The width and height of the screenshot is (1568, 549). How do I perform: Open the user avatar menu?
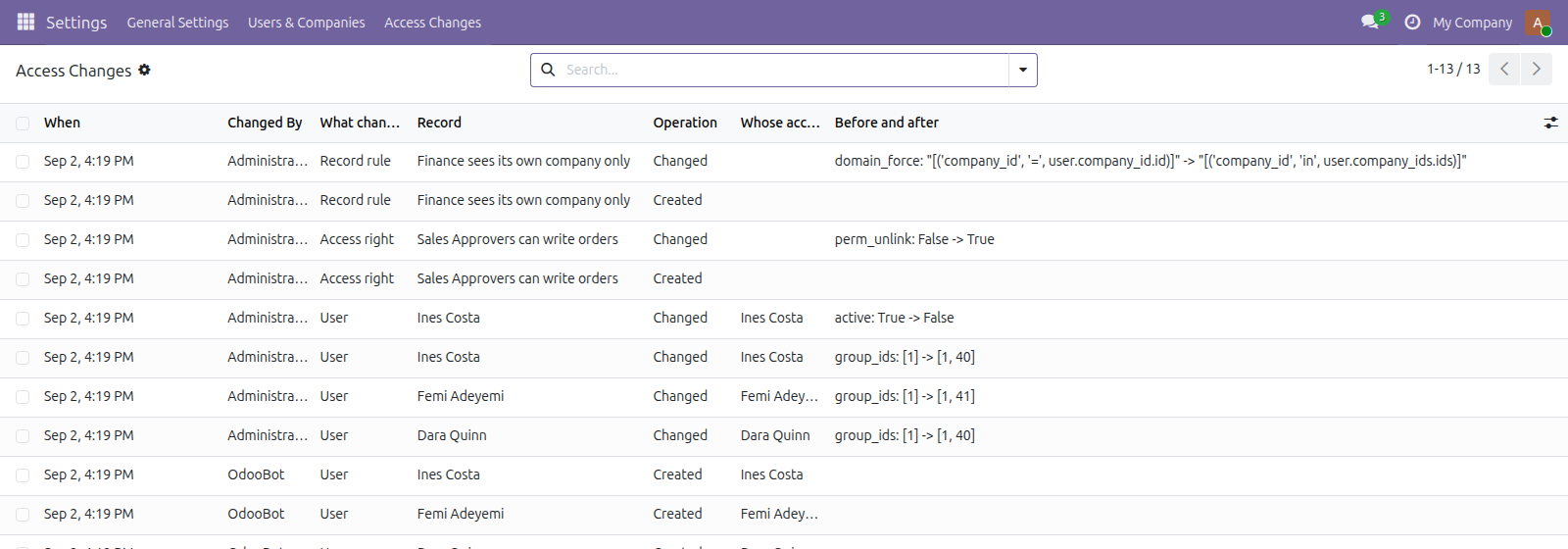pos(1538,22)
